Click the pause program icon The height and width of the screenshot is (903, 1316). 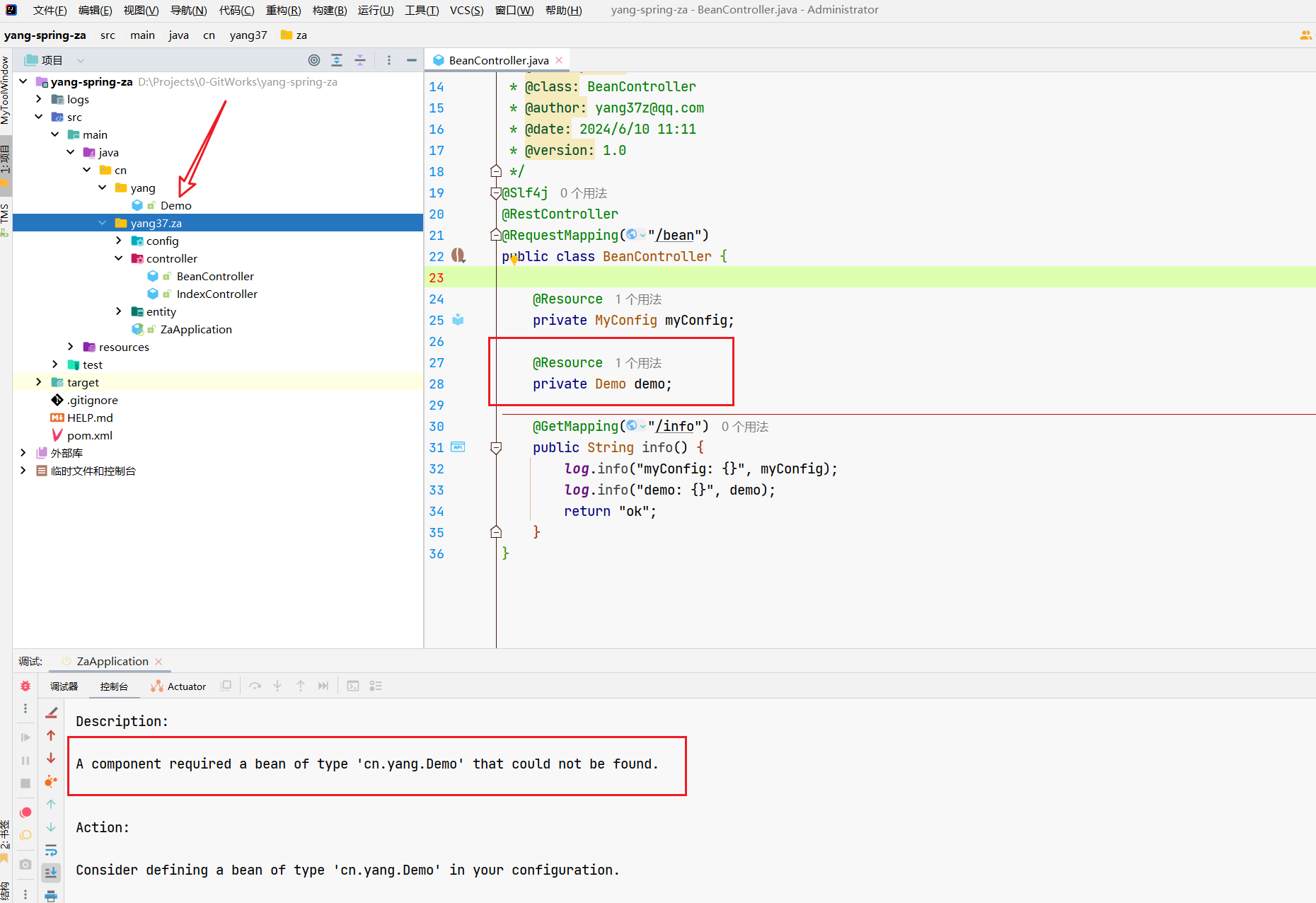pos(25,761)
